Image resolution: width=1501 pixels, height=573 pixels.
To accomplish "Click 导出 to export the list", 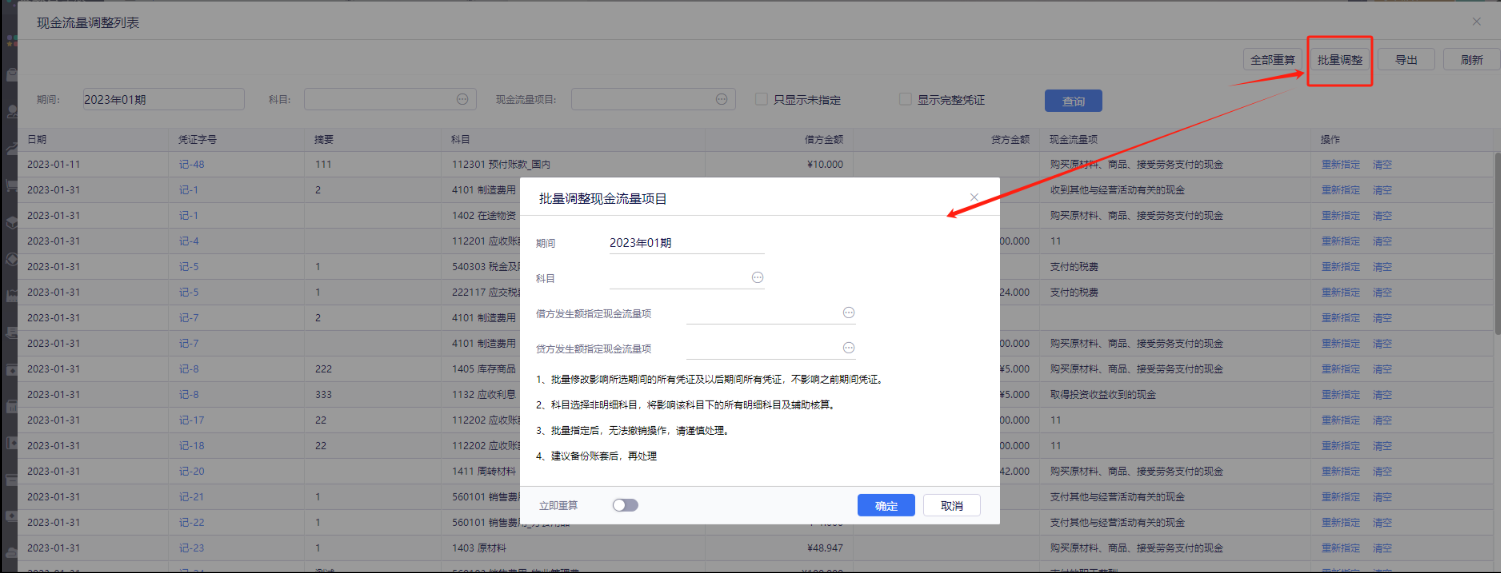I will tap(1406, 60).
